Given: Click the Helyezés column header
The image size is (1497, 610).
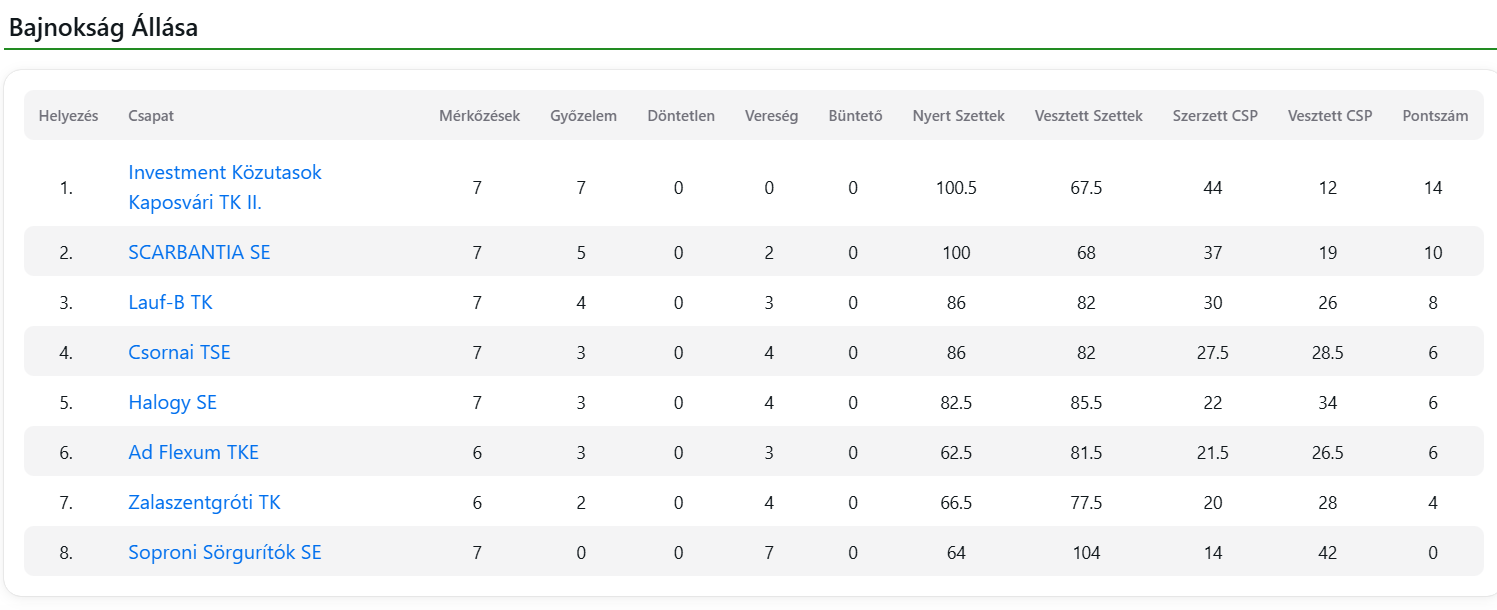Looking at the screenshot, I should pos(68,116).
